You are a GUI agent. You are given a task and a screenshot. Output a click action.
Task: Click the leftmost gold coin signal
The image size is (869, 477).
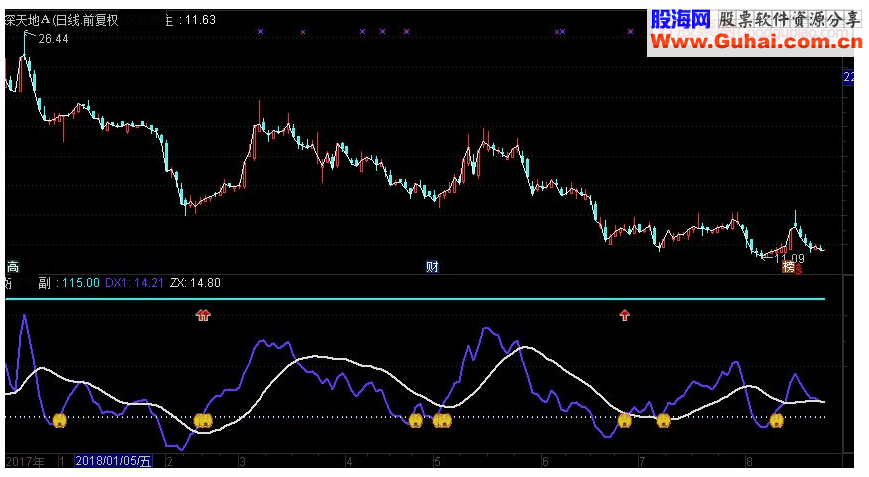[x=59, y=420]
